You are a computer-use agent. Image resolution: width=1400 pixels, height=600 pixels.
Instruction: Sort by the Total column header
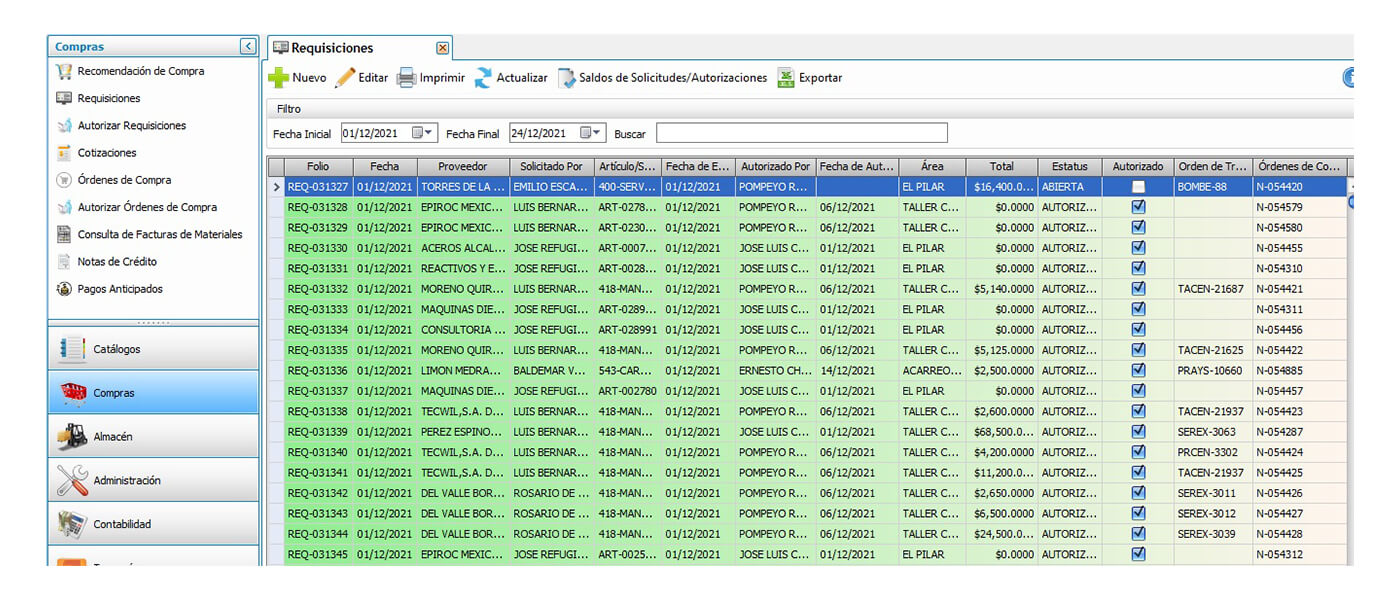click(1001, 167)
